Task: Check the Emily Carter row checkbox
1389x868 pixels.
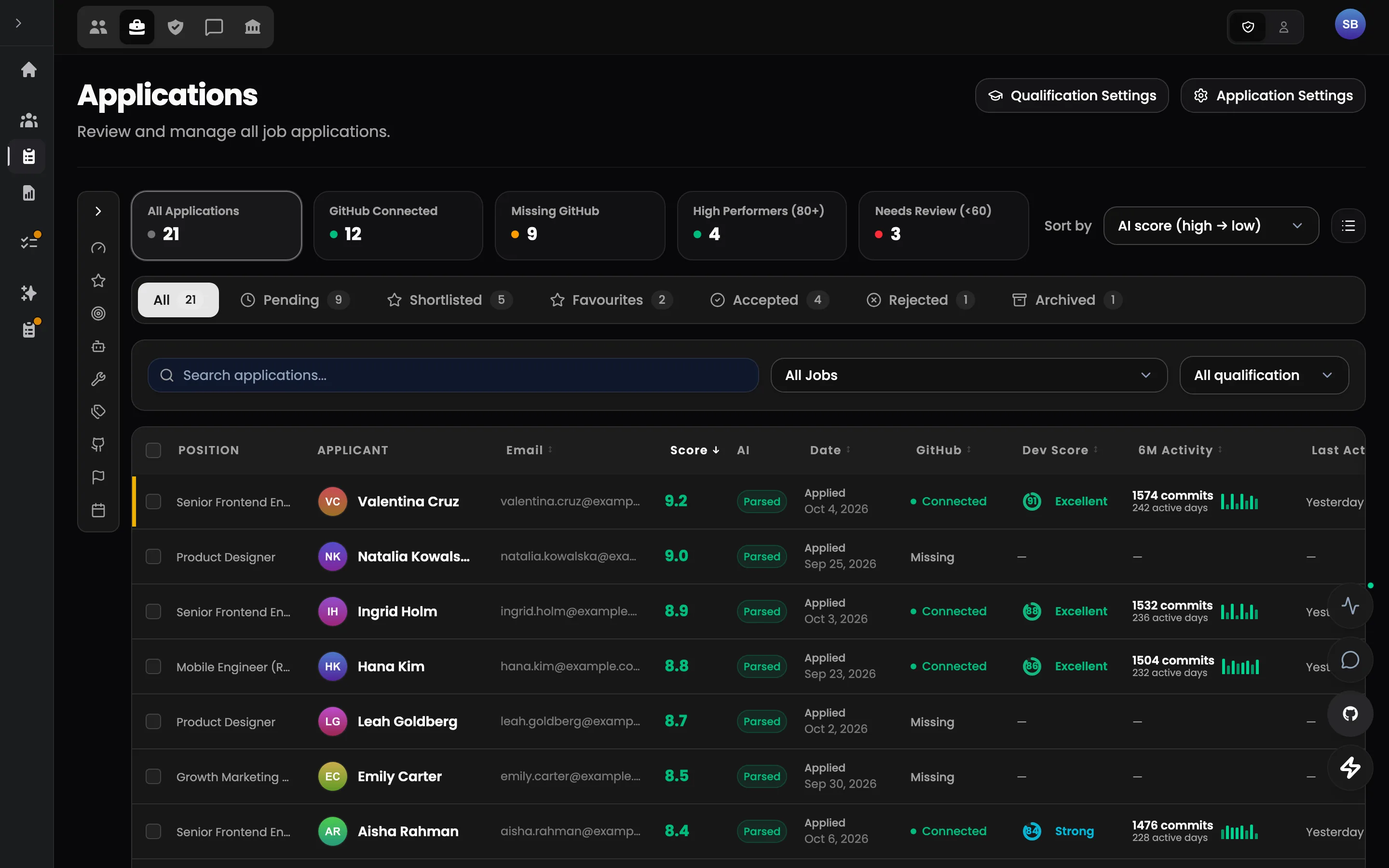Action: click(153, 777)
